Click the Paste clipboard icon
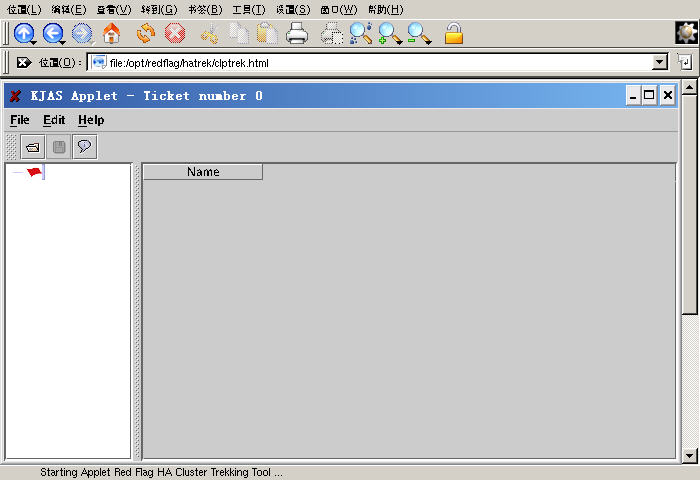 coord(267,33)
